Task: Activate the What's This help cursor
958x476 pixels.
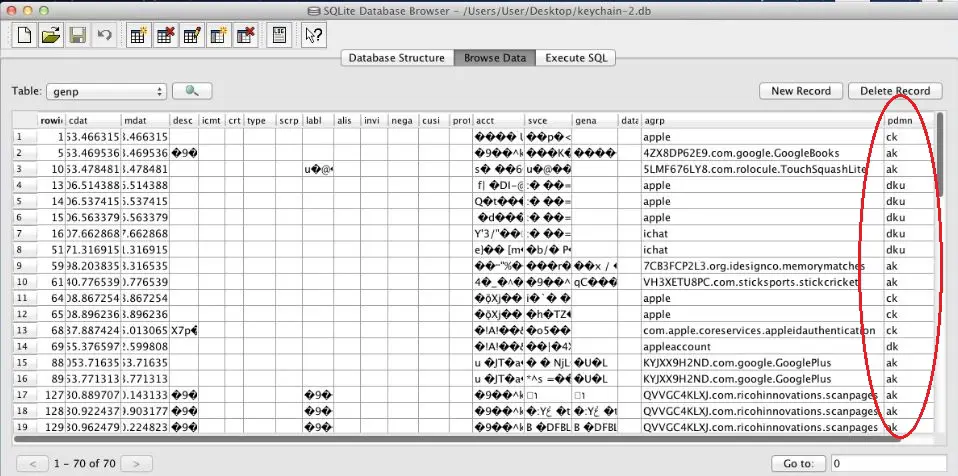Action: [x=314, y=36]
